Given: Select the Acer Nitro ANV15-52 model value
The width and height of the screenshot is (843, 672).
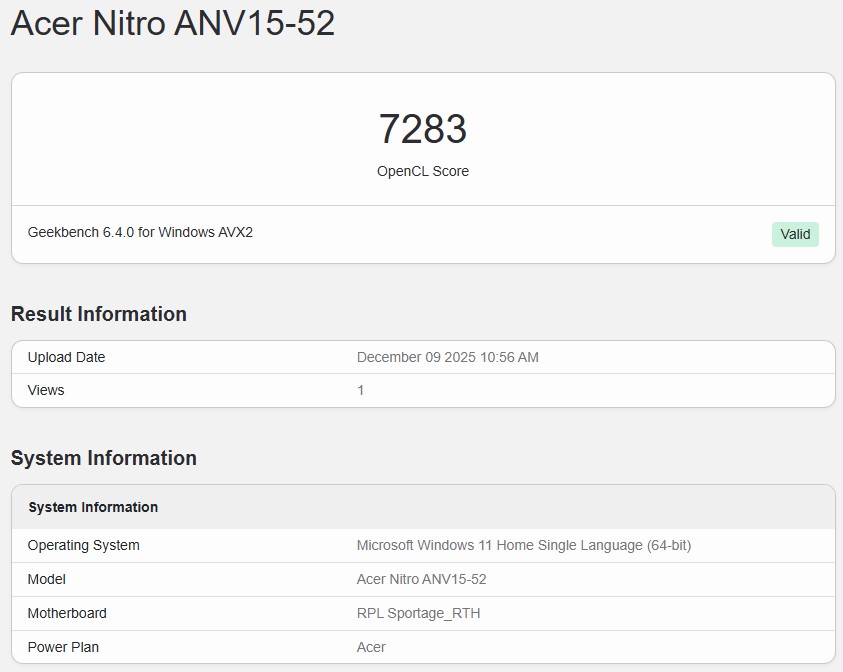Looking at the screenshot, I should (x=421, y=579).
